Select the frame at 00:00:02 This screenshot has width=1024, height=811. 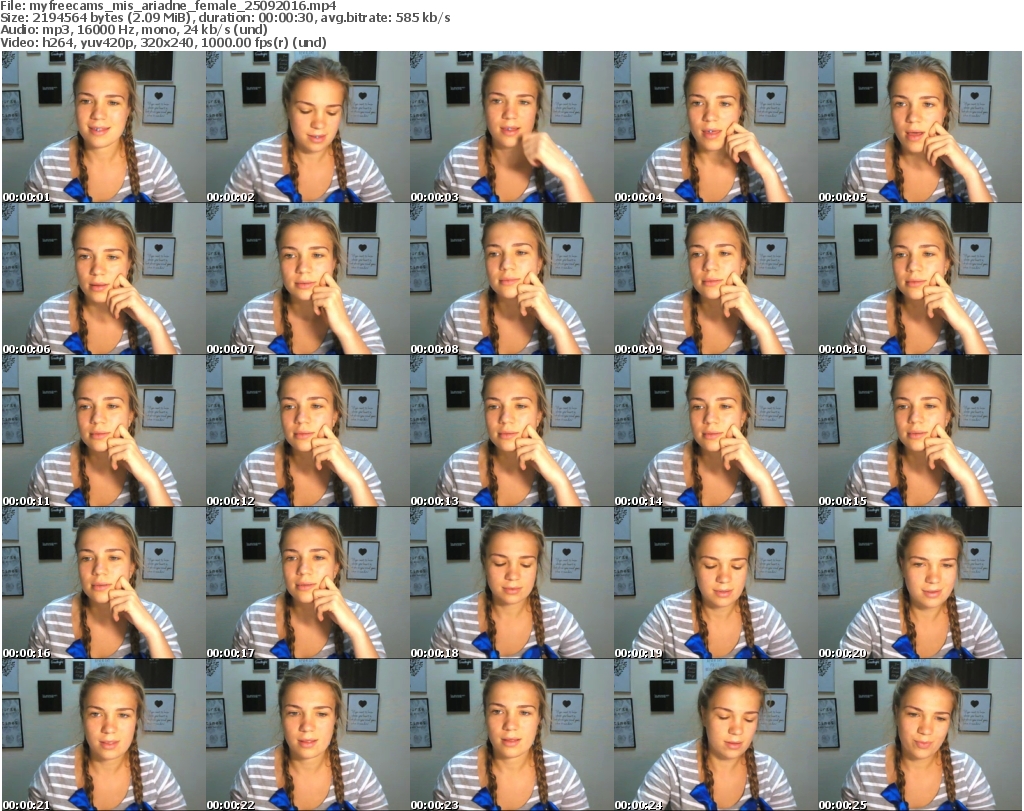(x=306, y=127)
